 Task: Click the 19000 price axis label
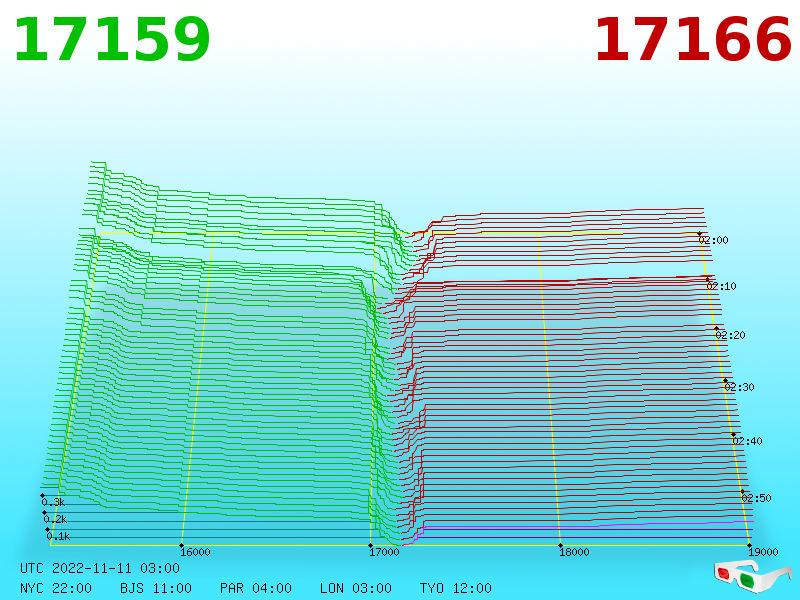coord(763,552)
